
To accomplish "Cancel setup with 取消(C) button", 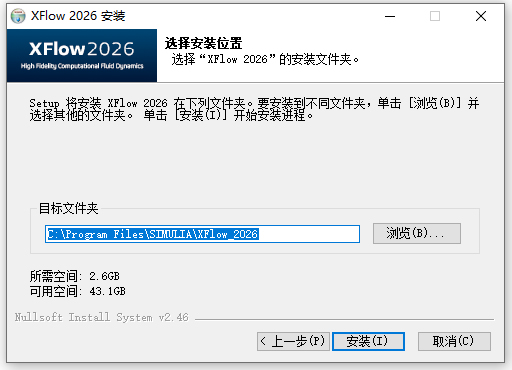I will (x=454, y=341).
